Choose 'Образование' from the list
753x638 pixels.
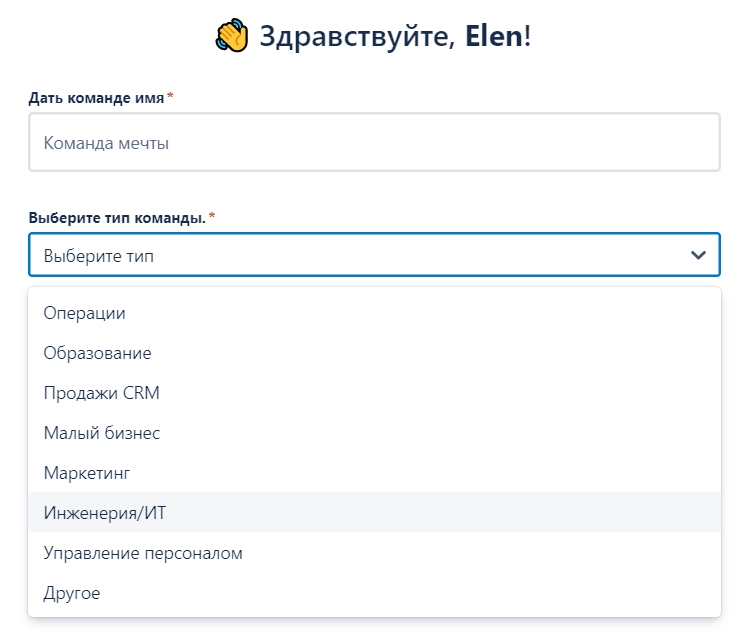tap(98, 353)
